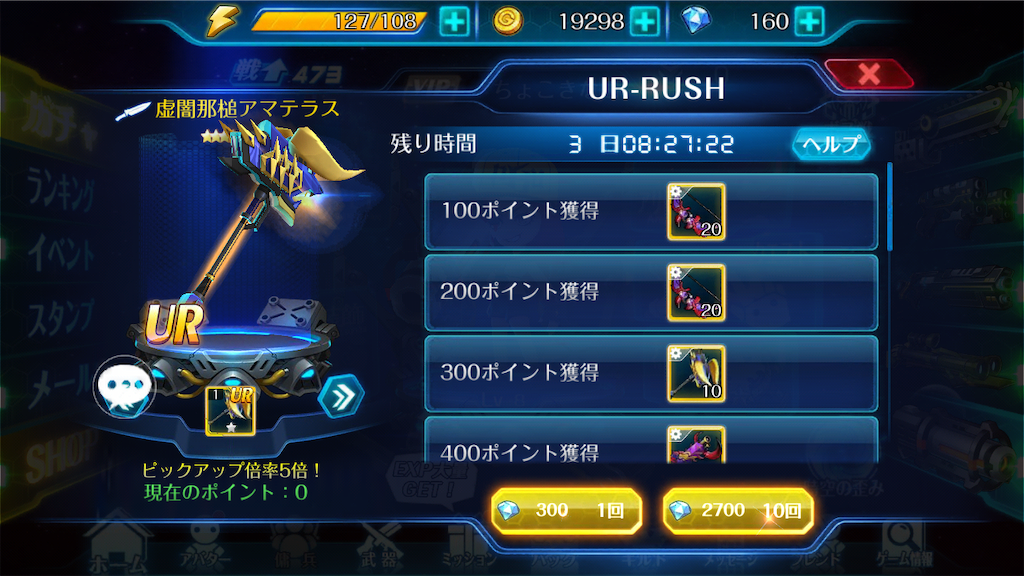The width and height of the screenshot is (1024, 576).
Task: Close the UR-RUSH dialog
Action: pyautogui.click(x=869, y=74)
